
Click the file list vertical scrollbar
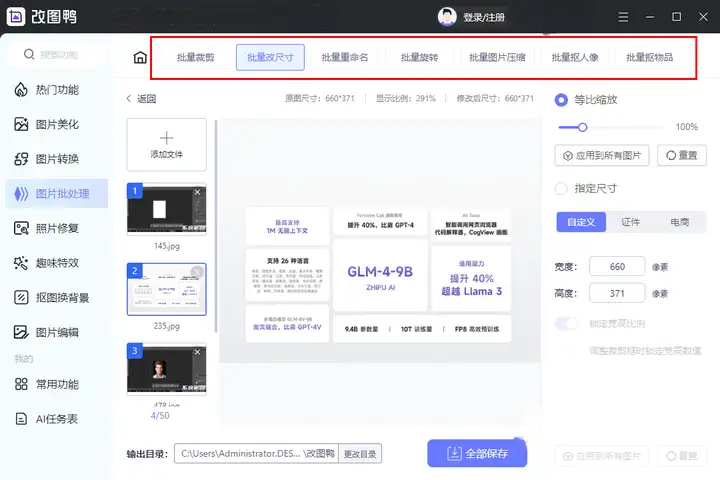[216, 225]
